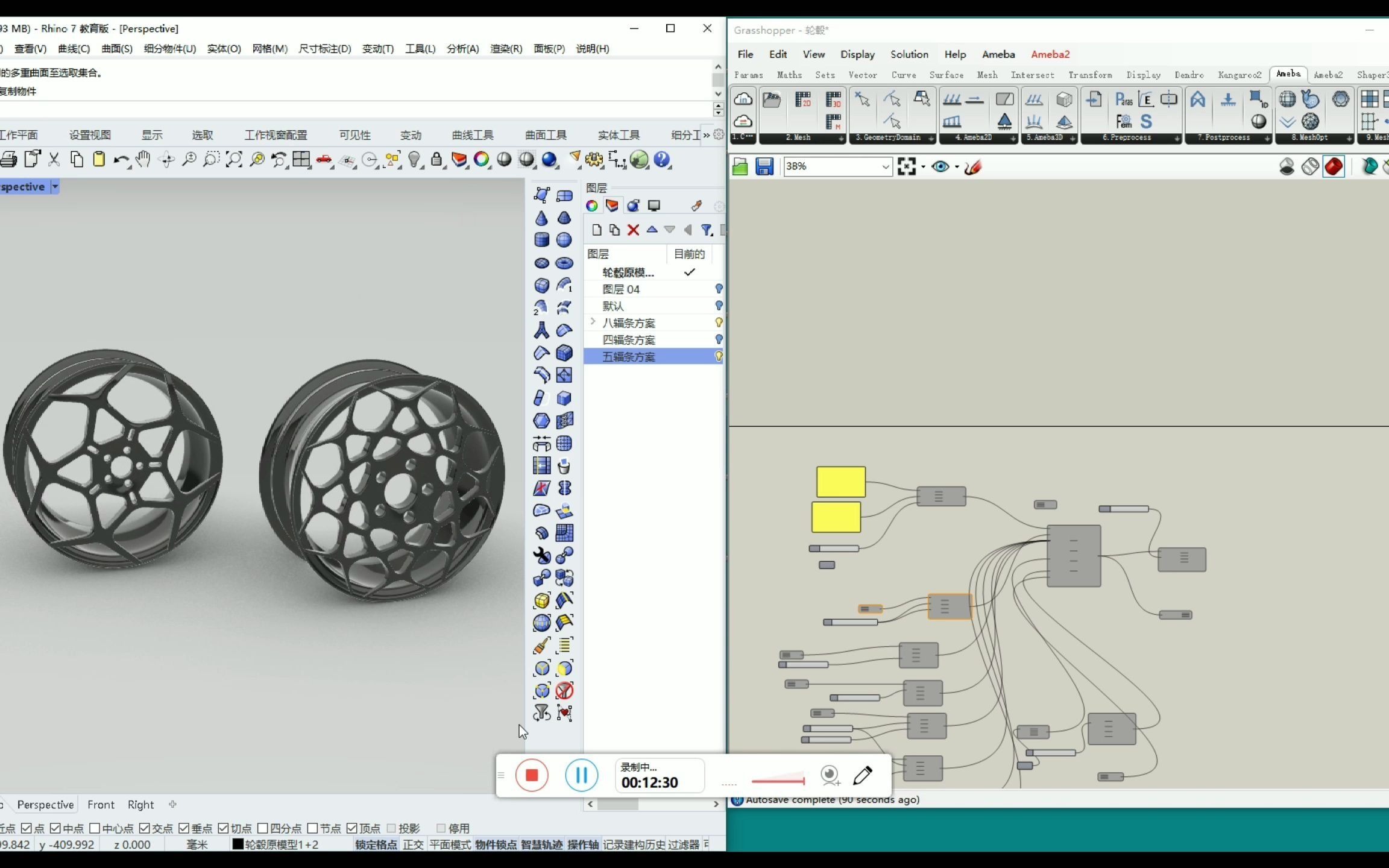Toggle the 中心点 osnap checkbox
The height and width of the screenshot is (868, 1389).
[x=95, y=828]
